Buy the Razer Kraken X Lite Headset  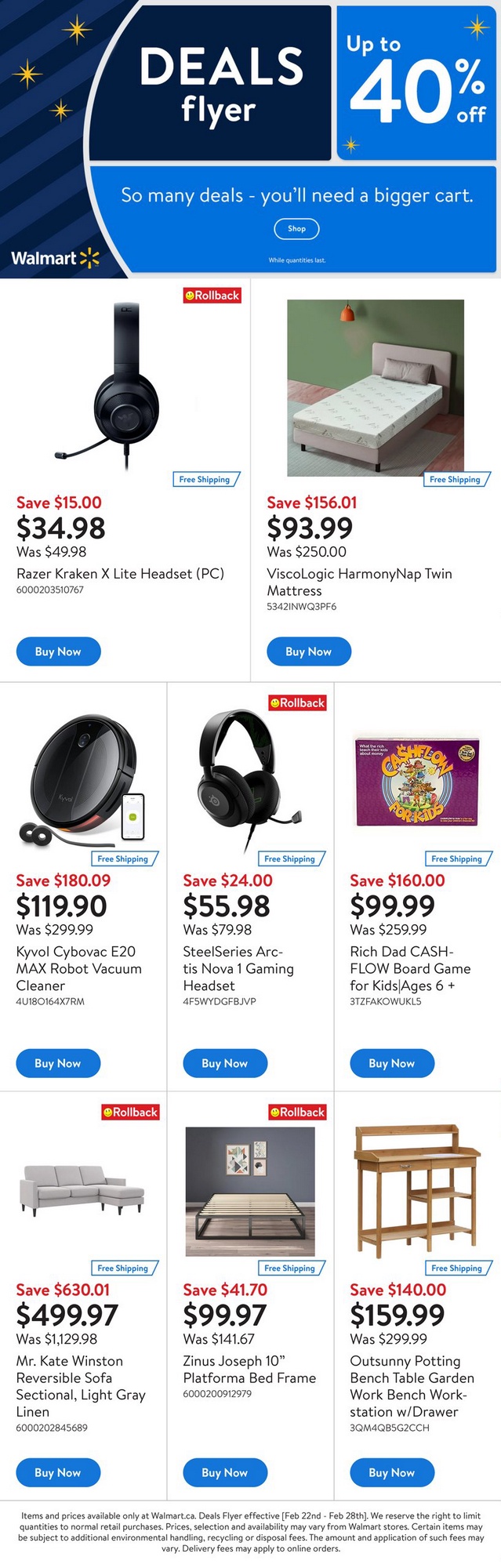[58, 652]
